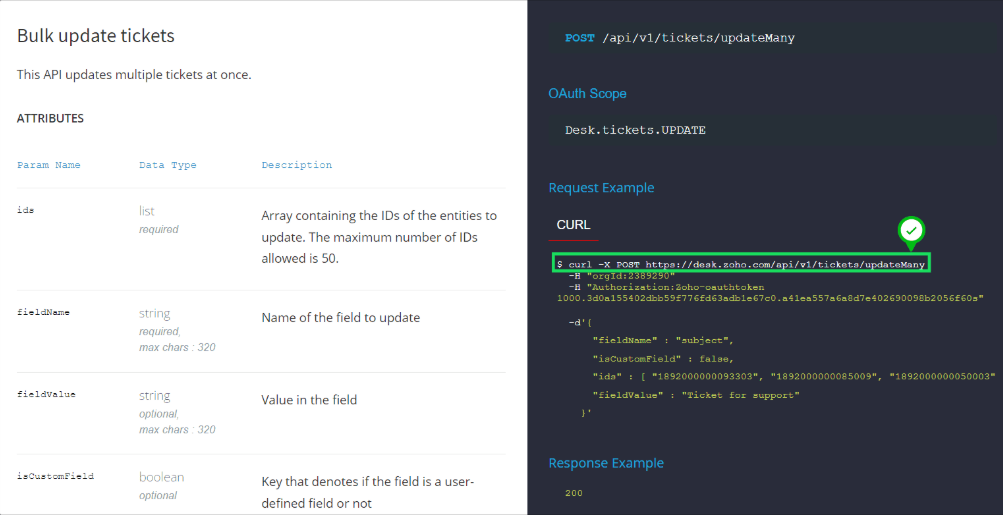Click the green checkmark badge icon
Image resolution: width=1003 pixels, height=515 pixels.
911,231
